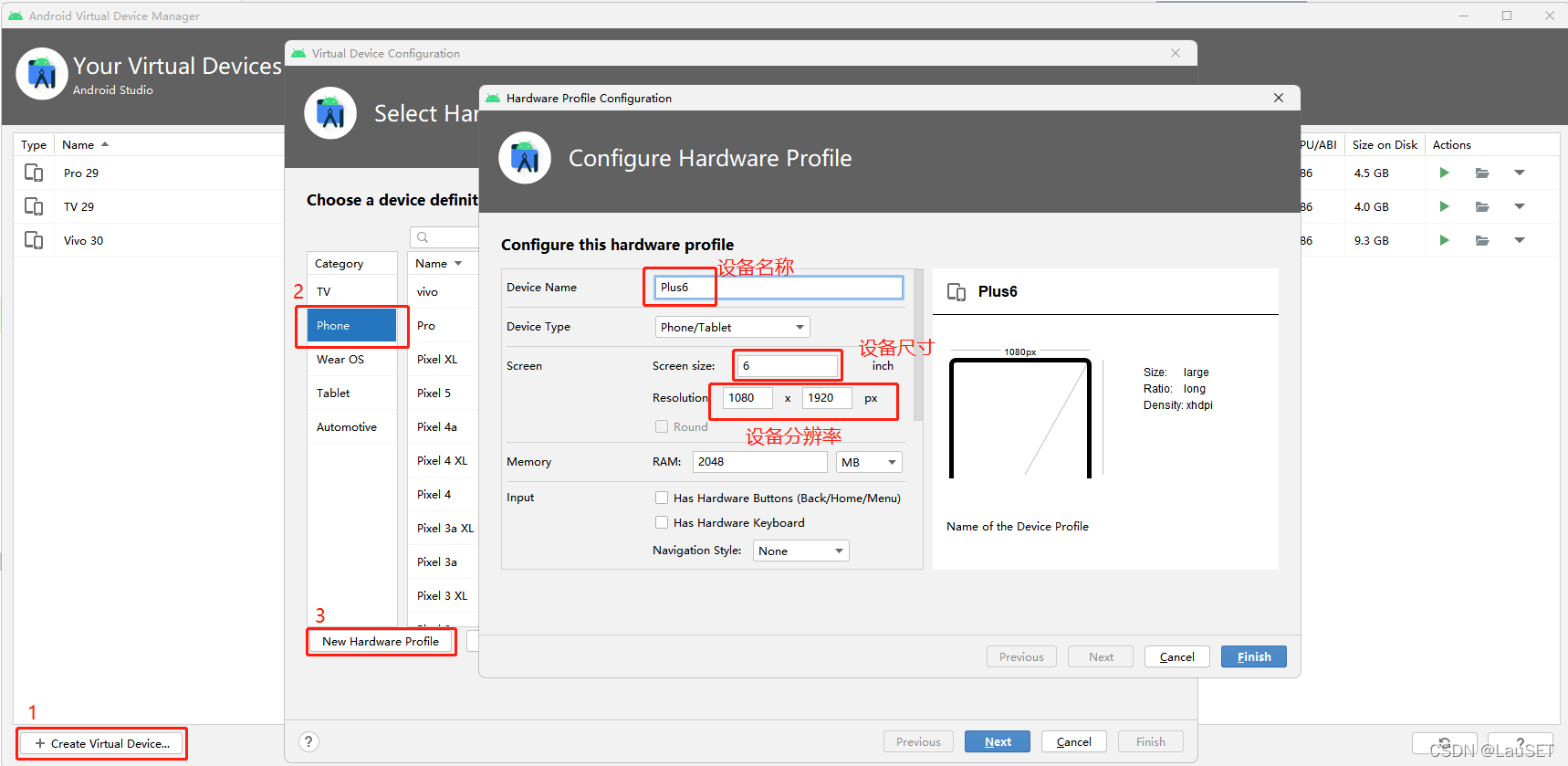Select the Pixel 4a device definition
Screen dimensions: 1568x766
tap(444, 426)
